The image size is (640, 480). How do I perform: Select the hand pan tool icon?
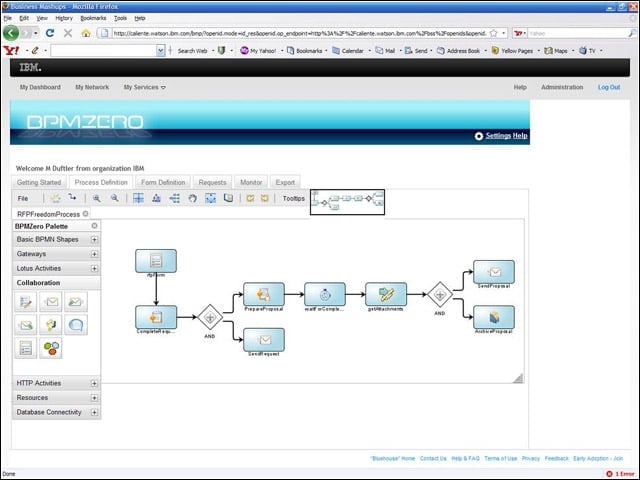(193, 198)
